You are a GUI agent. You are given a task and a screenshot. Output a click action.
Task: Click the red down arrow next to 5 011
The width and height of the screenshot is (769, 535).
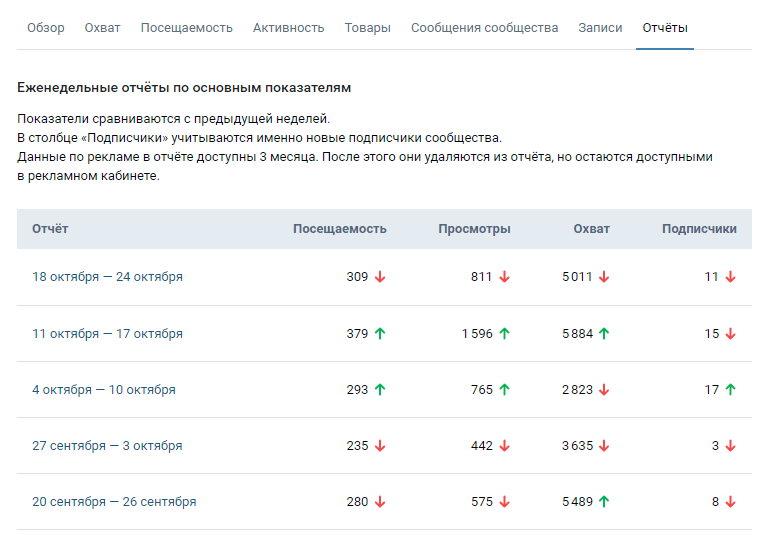click(x=604, y=277)
